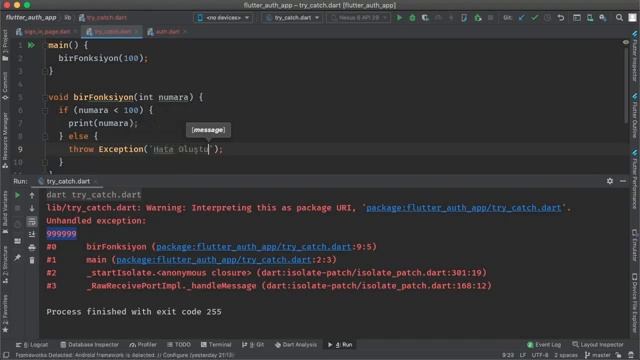Open birFonksiyon stack trace link #0
The width and height of the screenshot is (640, 360).
253,247
